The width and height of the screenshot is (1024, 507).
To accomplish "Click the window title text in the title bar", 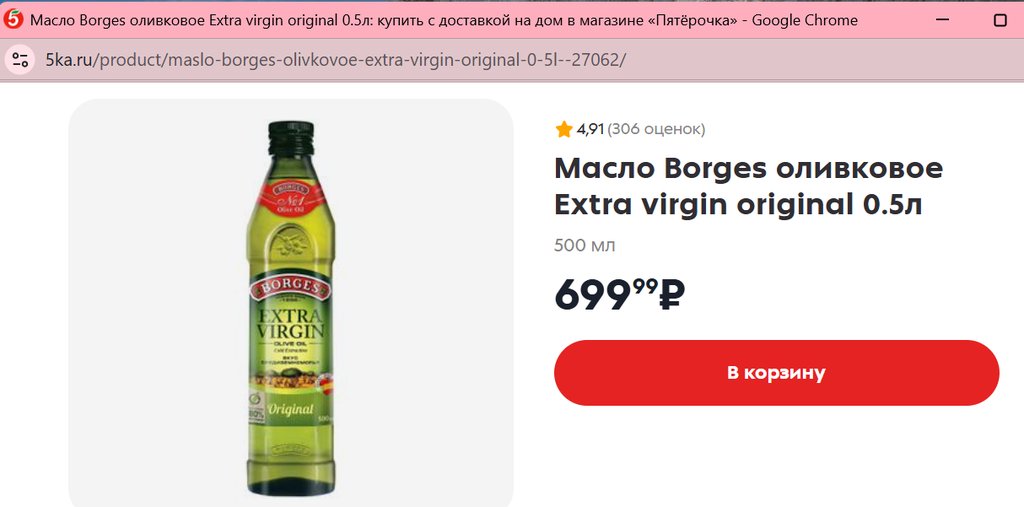I will coord(444,20).
